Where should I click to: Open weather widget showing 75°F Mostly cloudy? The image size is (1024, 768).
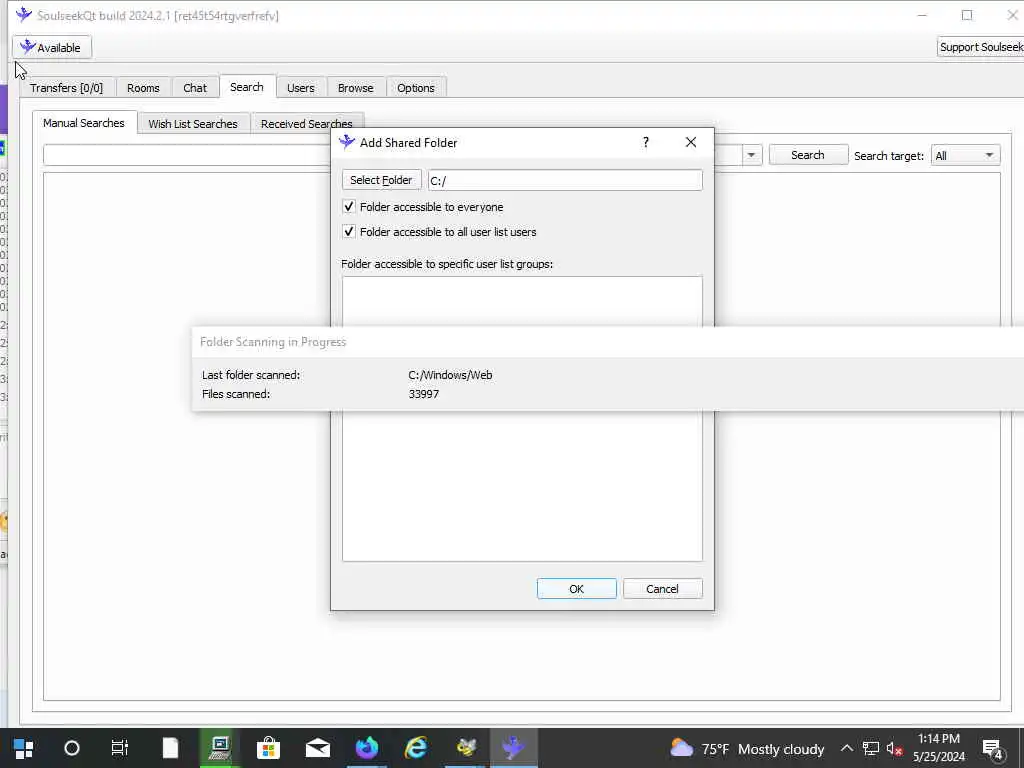coord(748,749)
